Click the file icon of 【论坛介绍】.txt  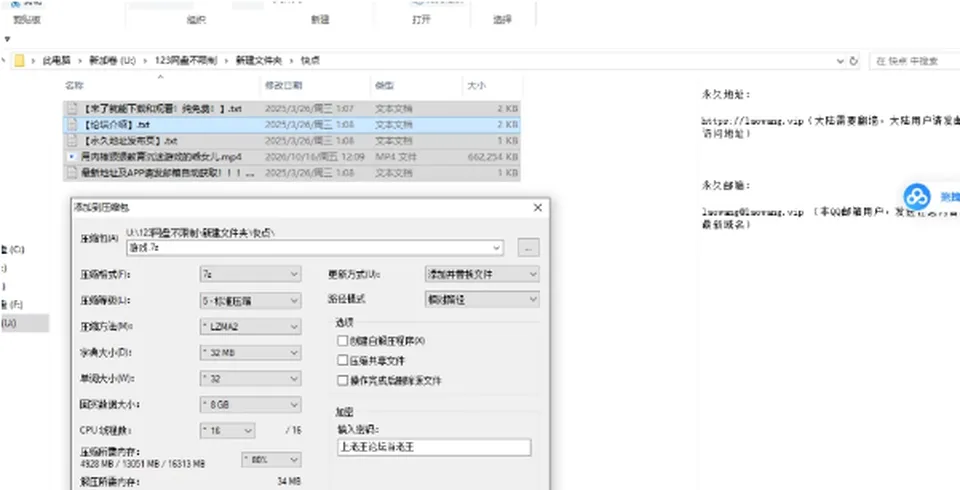(x=72, y=124)
